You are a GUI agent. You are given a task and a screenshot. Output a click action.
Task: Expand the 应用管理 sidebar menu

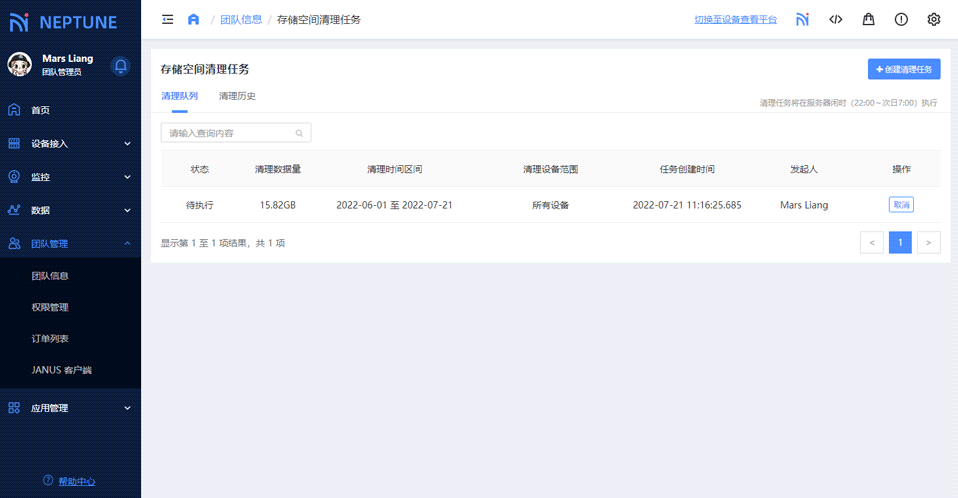coord(70,408)
